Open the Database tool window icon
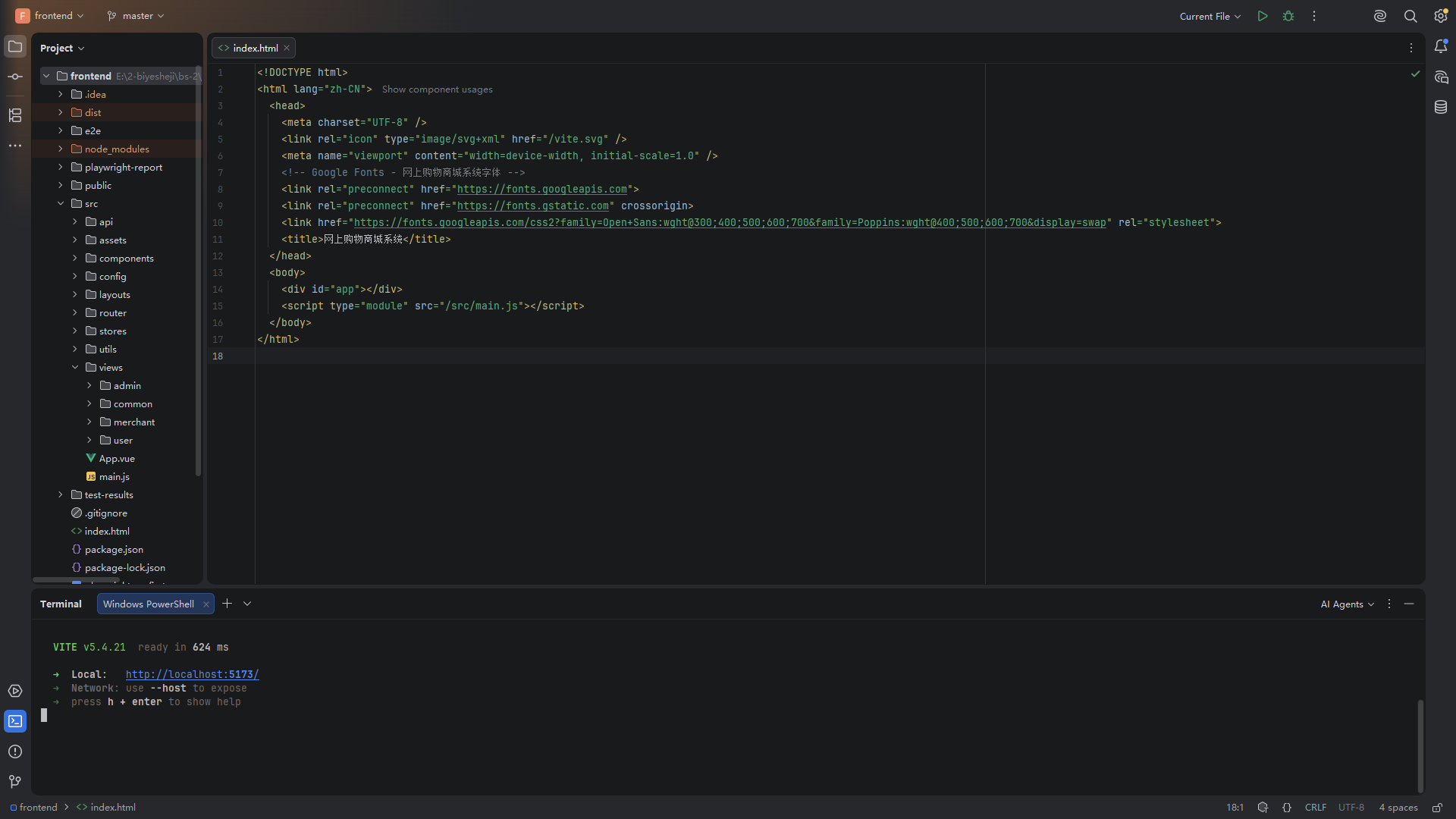This screenshot has width=1456, height=819. (1441, 107)
